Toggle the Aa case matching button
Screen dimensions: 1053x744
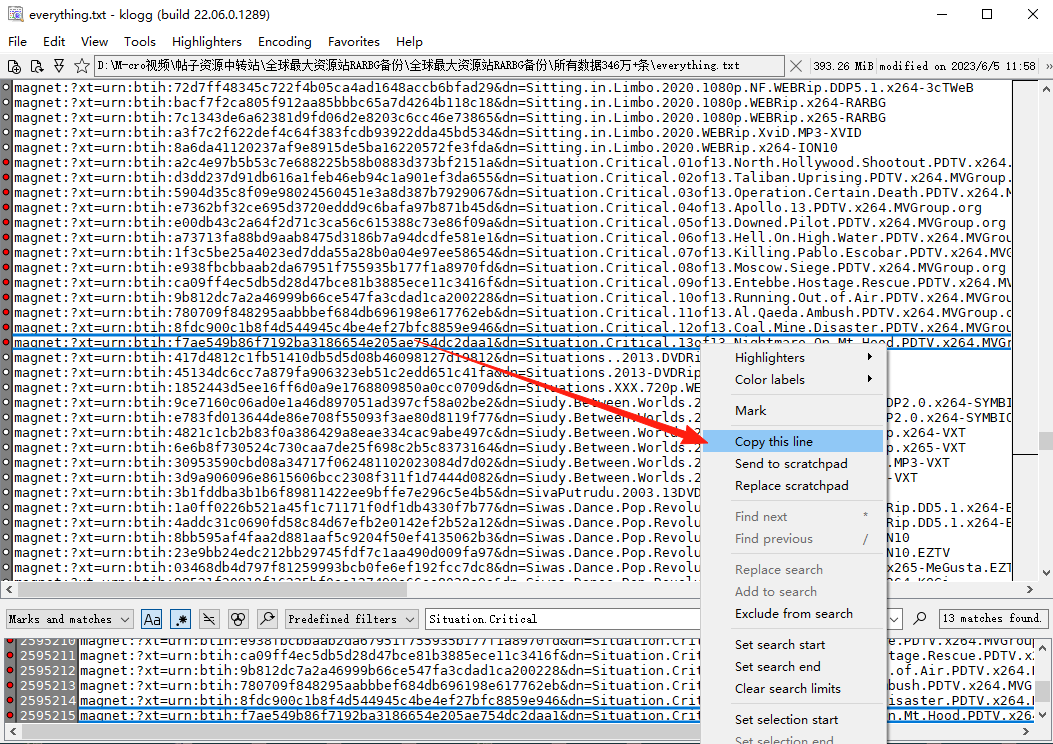(x=152, y=619)
